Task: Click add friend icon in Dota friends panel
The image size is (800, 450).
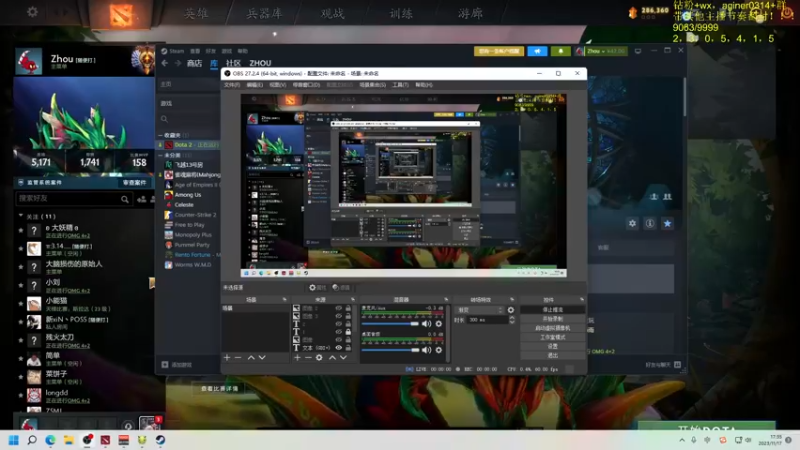Action: click(141, 199)
